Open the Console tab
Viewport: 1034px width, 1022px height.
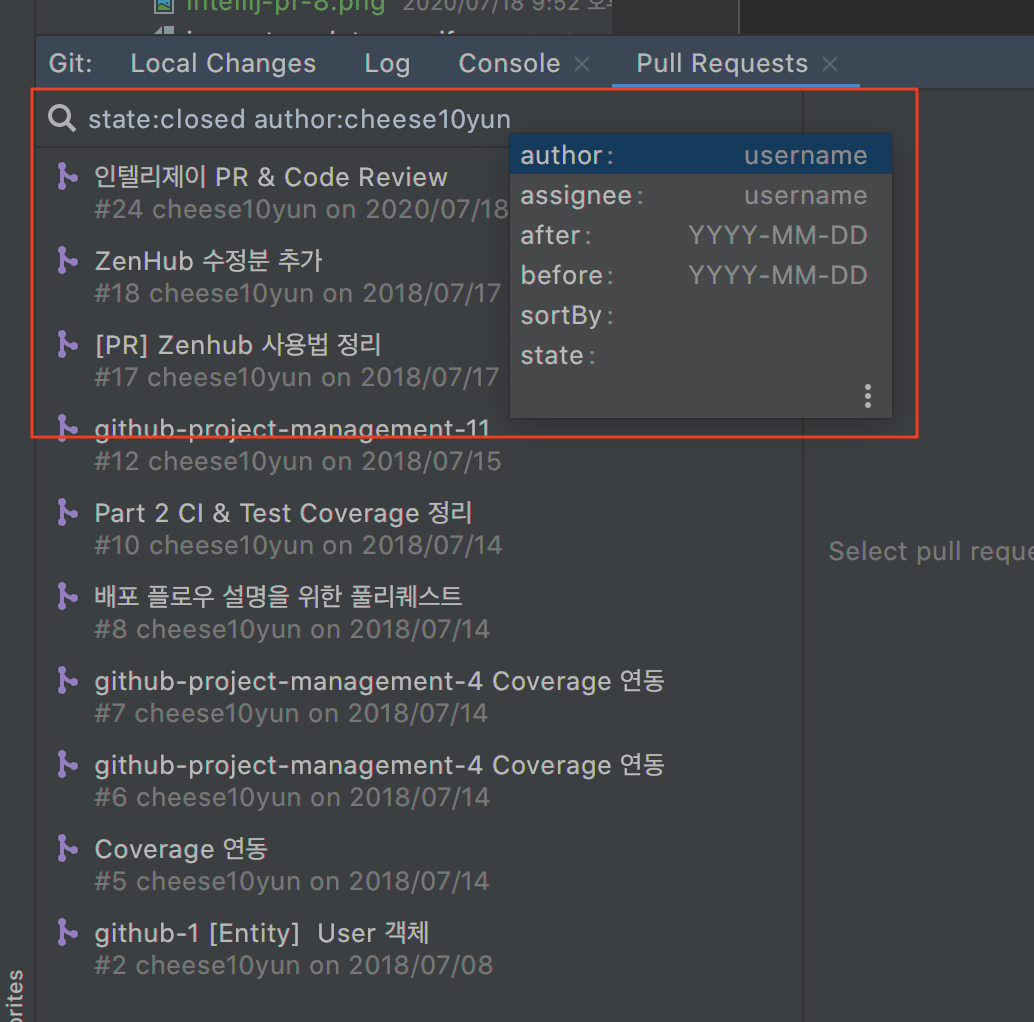click(x=509, y=63)
